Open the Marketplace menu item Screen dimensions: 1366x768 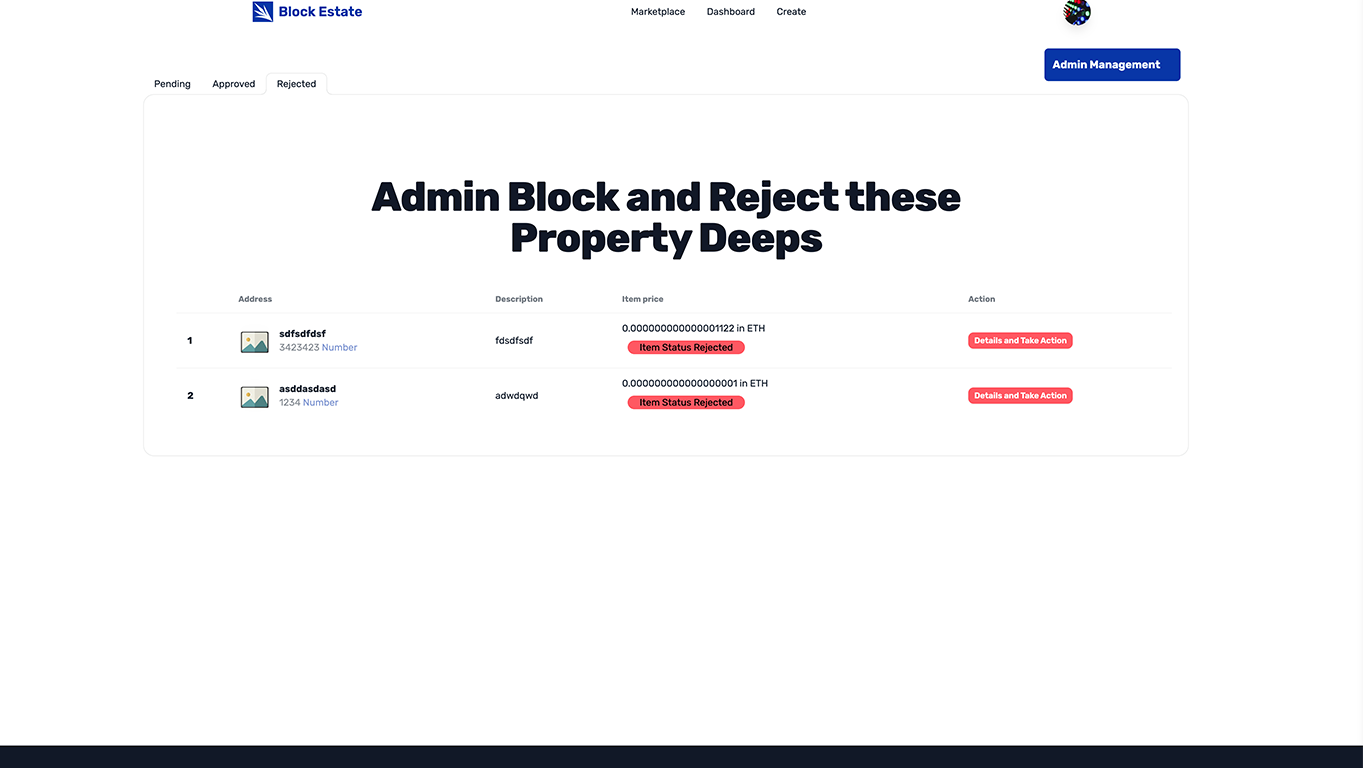[x=657, y=11]
